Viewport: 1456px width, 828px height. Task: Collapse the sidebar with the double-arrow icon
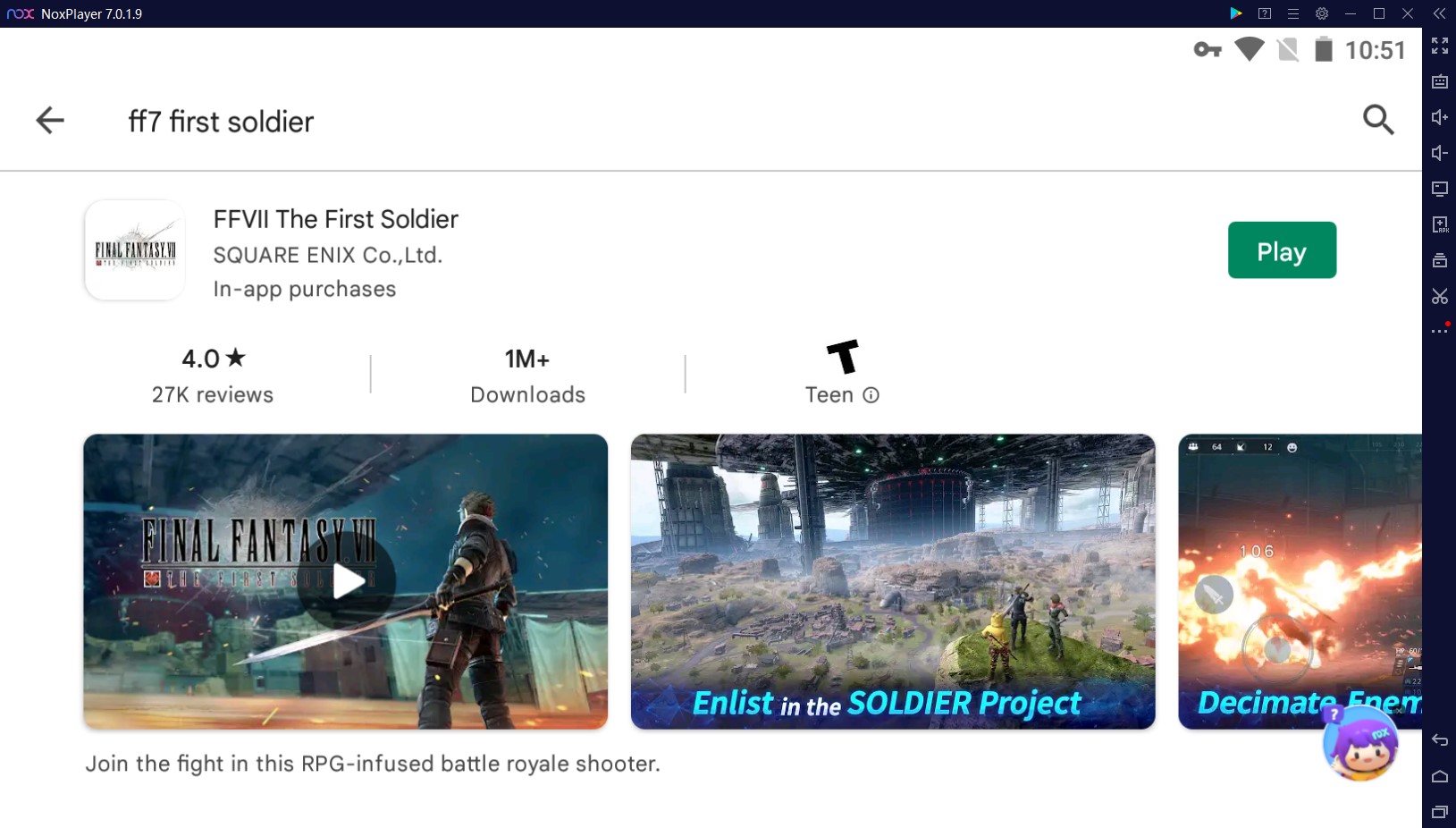click(x=1439, y=13)
